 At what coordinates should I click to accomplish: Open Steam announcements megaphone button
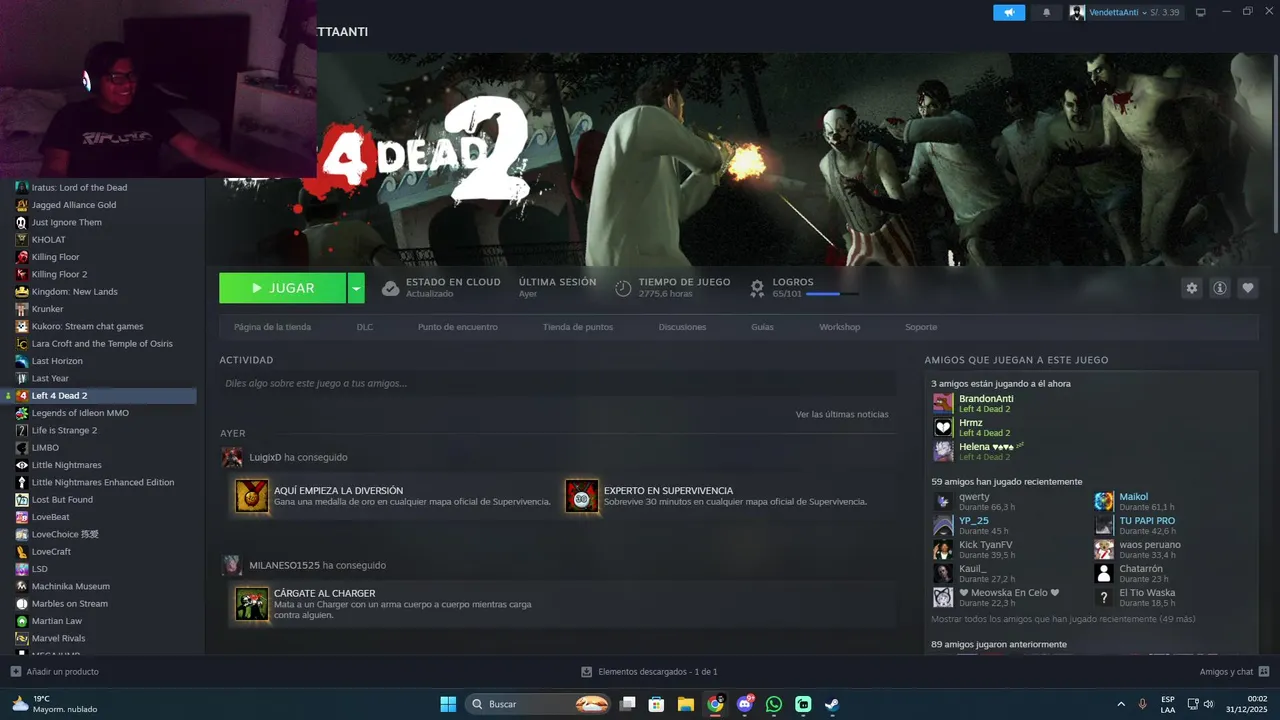click(x=1009, y=12)
